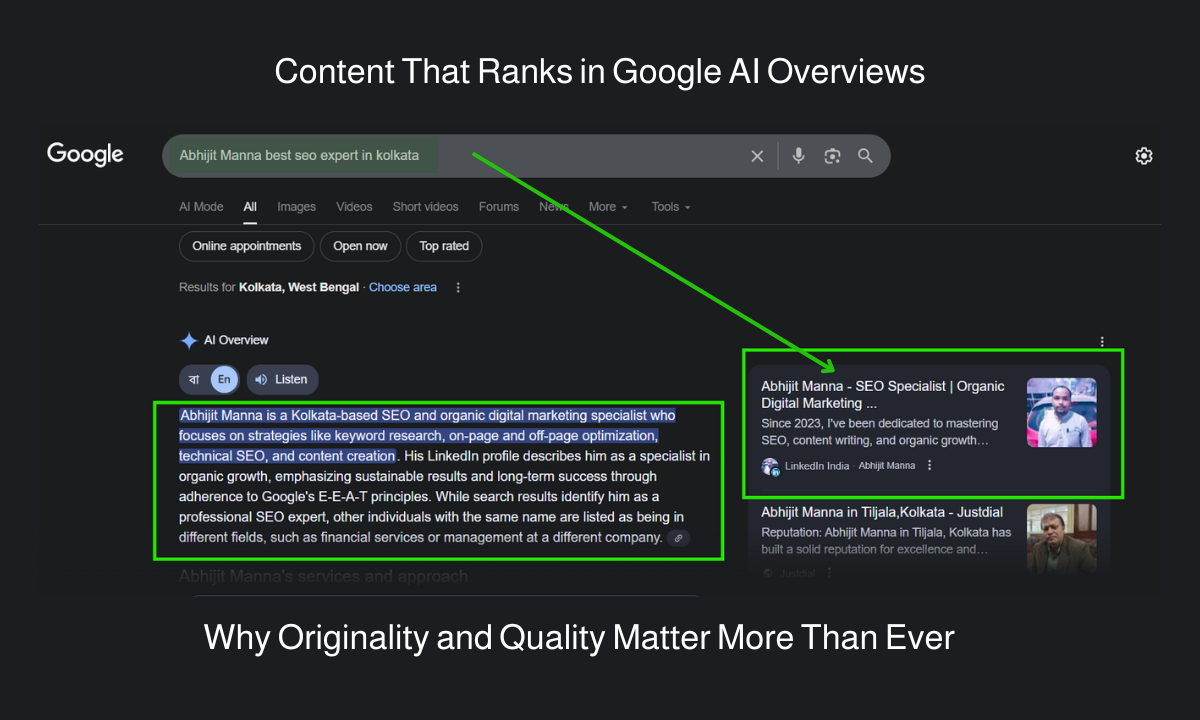This screenshot has height=720, width=1200.
Task: Open the More results dropdown
Action: 607,207
